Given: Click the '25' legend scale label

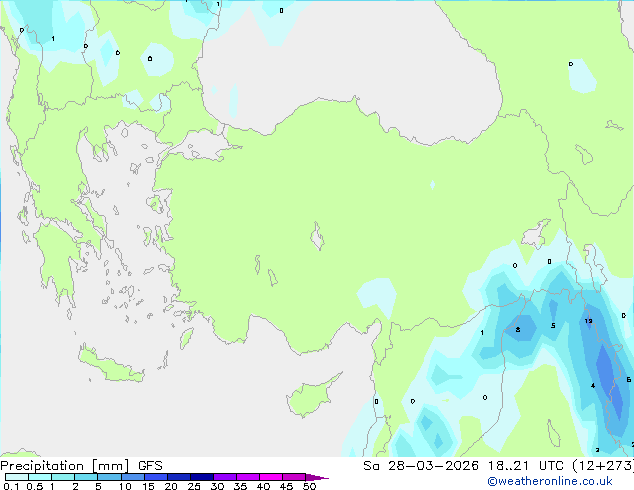Looking at the screenshot, I should pyautogui.click(x=194, y=486).
